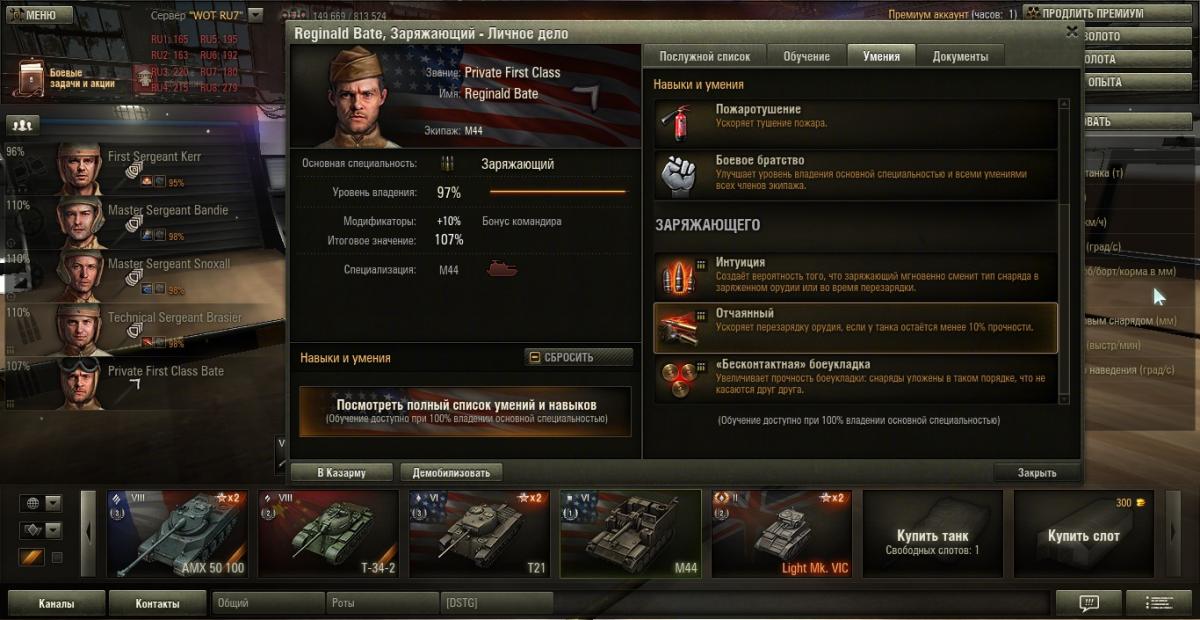Image resolution: width=1200 pixels, height=620 pixels.
Task: Choose the Боевое братство fist skill icon
Action: [675, 175]
